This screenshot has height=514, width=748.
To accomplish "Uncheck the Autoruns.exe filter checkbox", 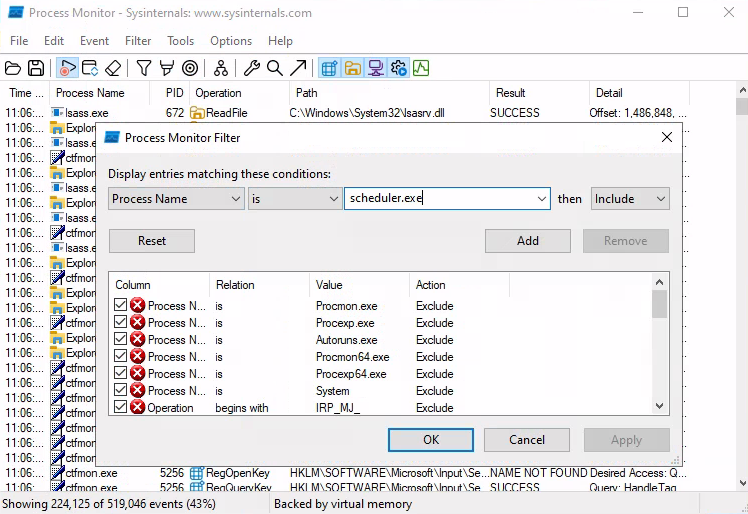I will coord(121,340).
